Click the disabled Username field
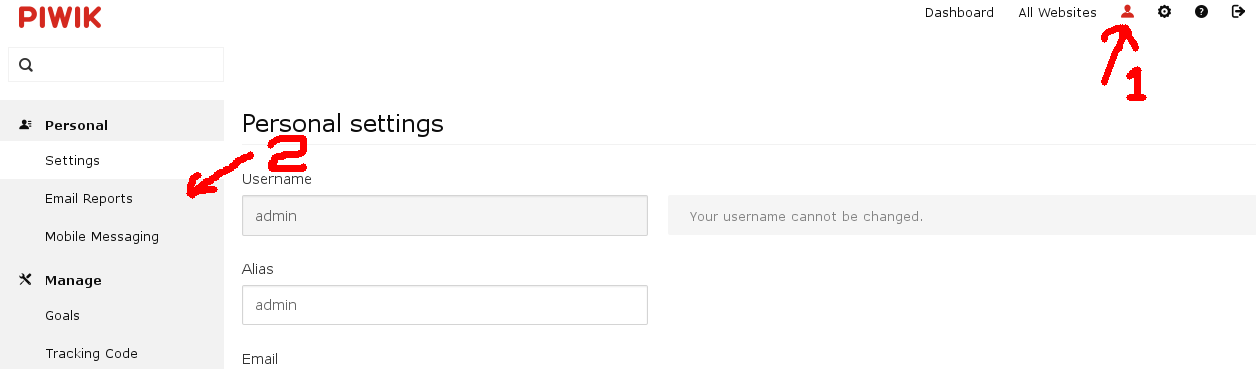This screenshot has height=369, width=1256. [445, 215]
